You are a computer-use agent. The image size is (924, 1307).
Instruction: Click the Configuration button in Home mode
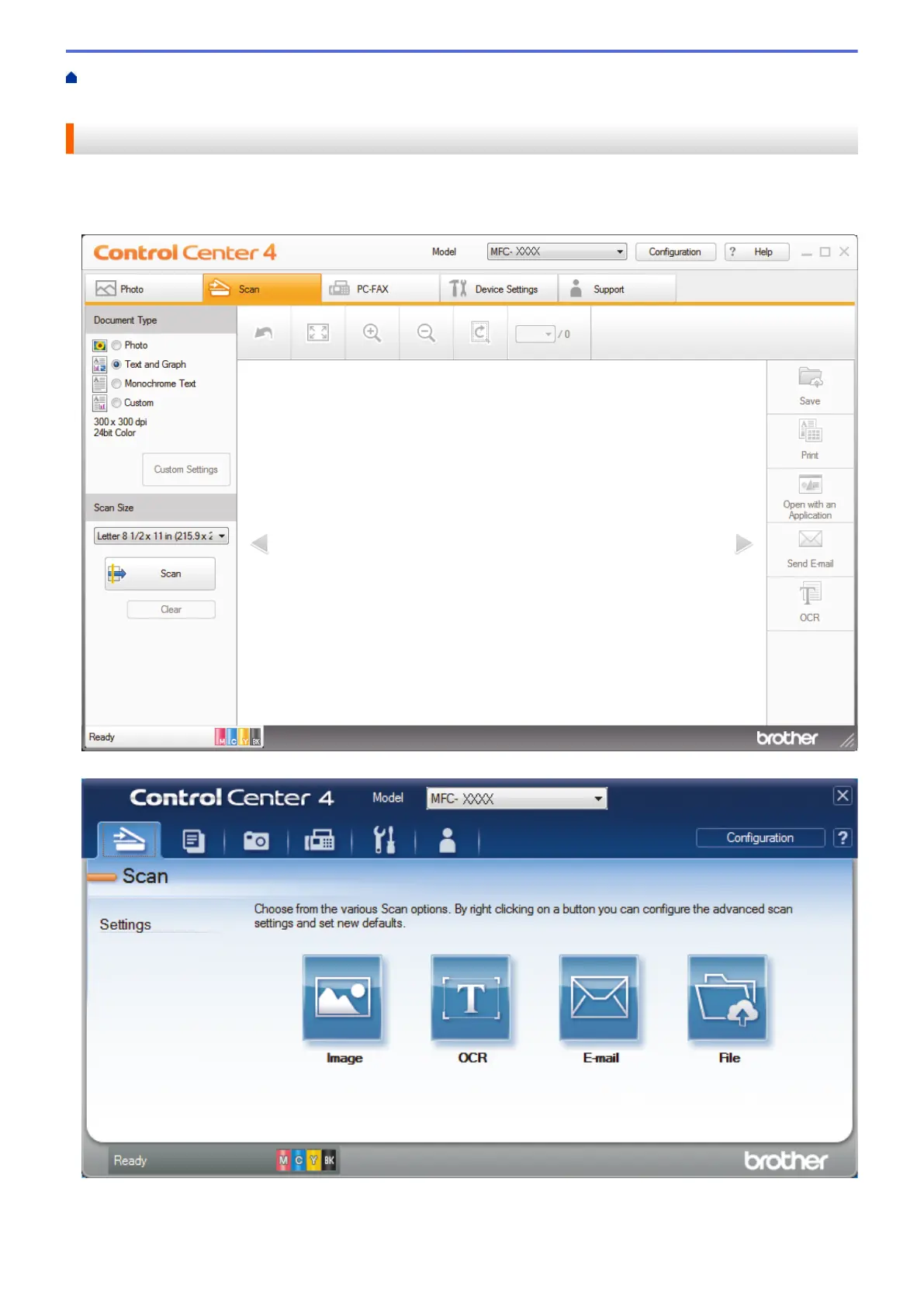coord(676,251)
